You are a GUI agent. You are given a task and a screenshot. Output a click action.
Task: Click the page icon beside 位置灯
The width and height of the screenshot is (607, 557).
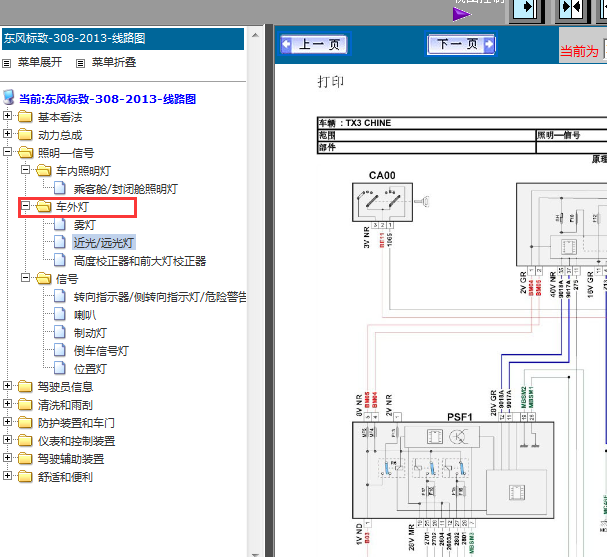[60, 368]
